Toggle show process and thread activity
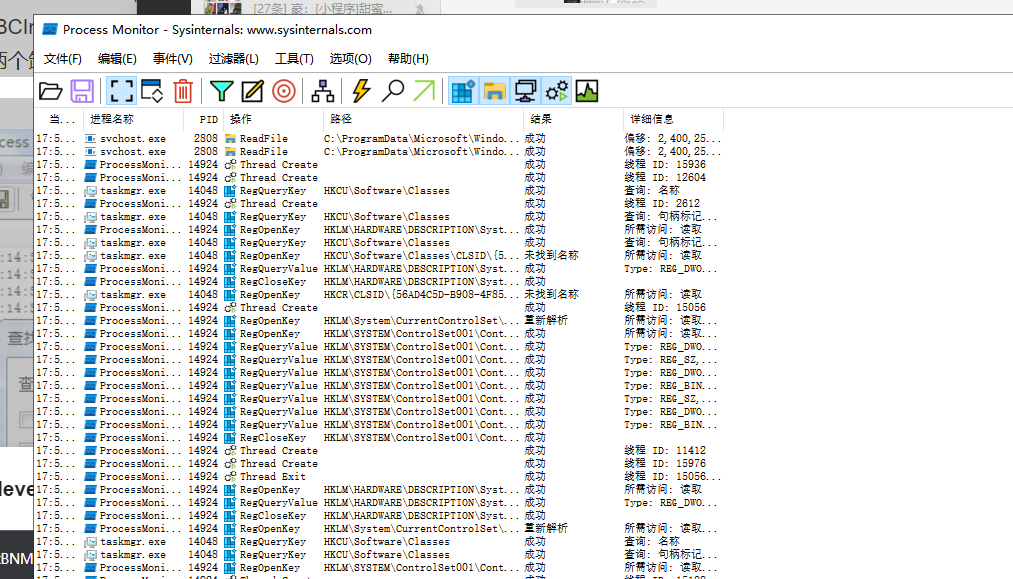 click(557, 91)
